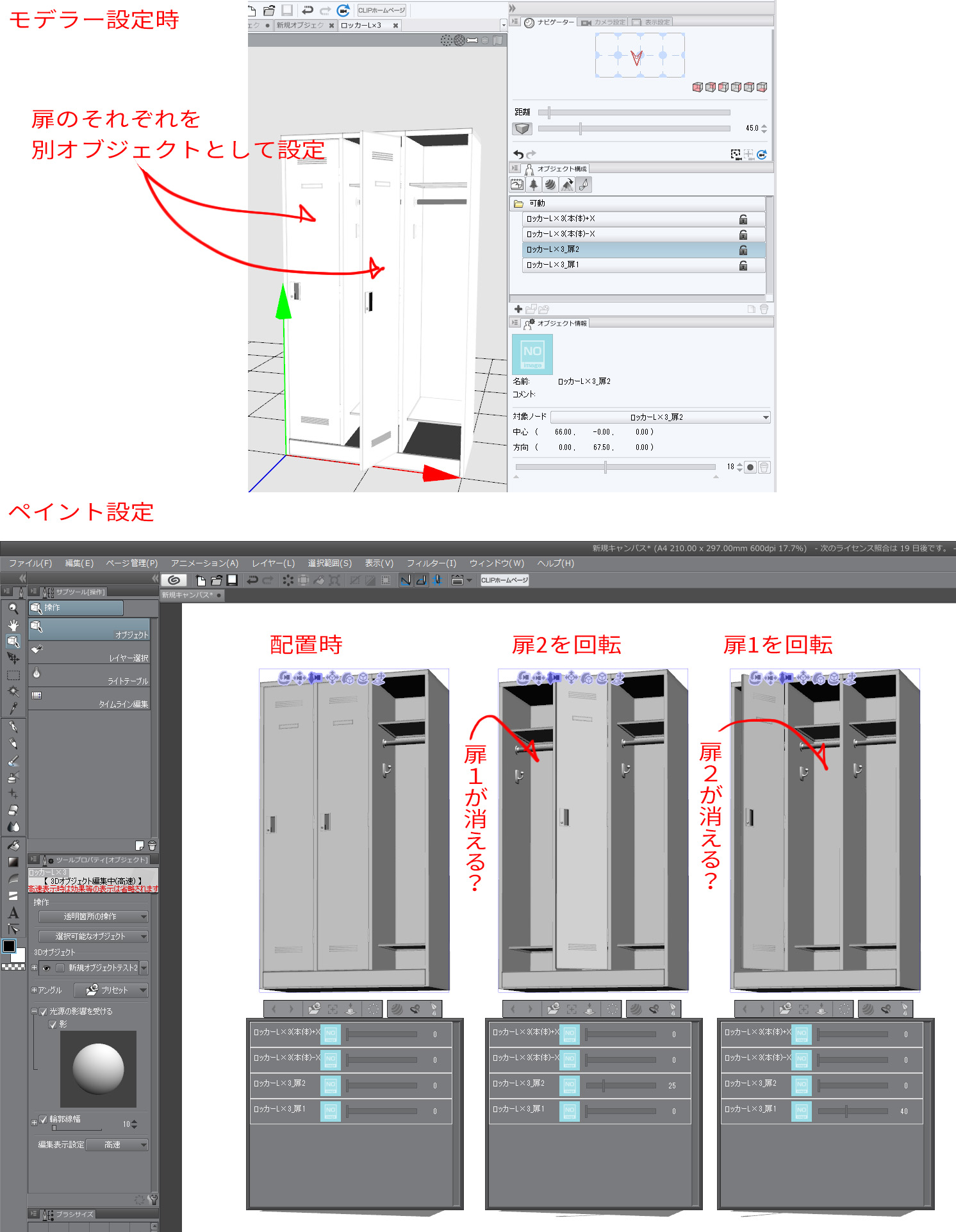The height and width of the screenshot is (1232, 956).
Task: Open the レイヤー(L) menu
Action: [x=273, y=563]
